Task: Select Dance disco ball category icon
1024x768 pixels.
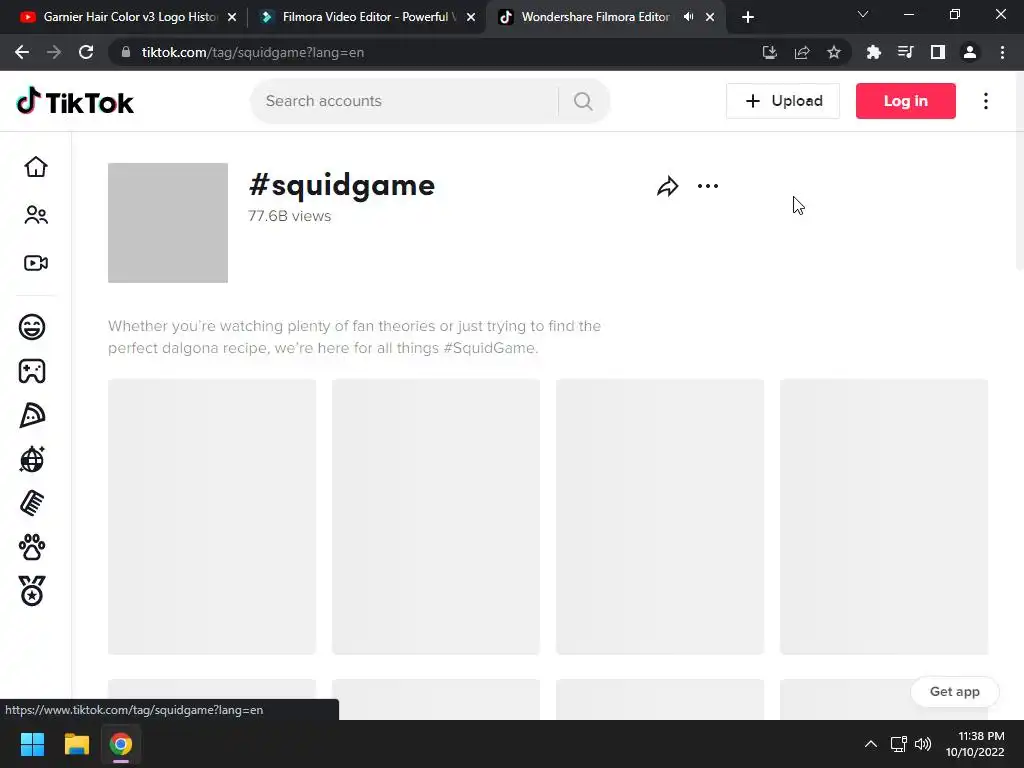Action: 32,459
